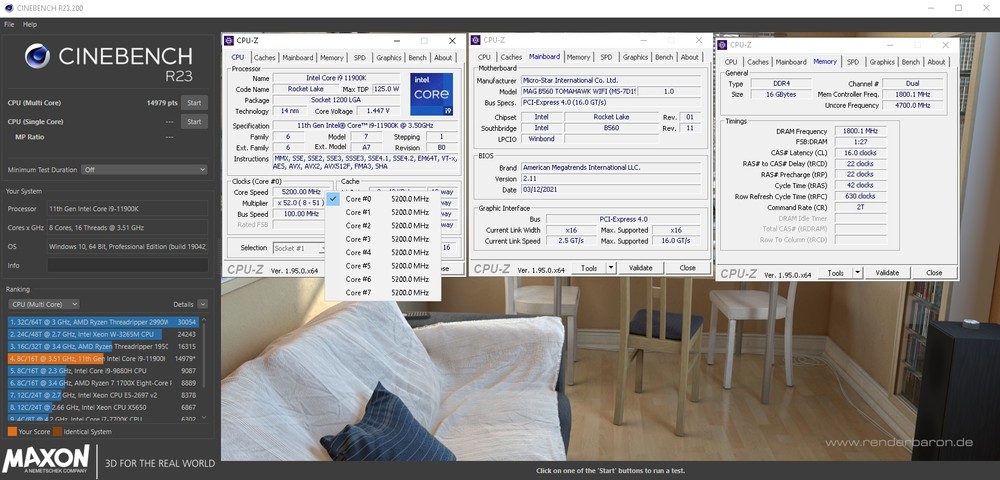
Task: Click CPU-Z icon in first window titlebar
Action: (230, 41)
